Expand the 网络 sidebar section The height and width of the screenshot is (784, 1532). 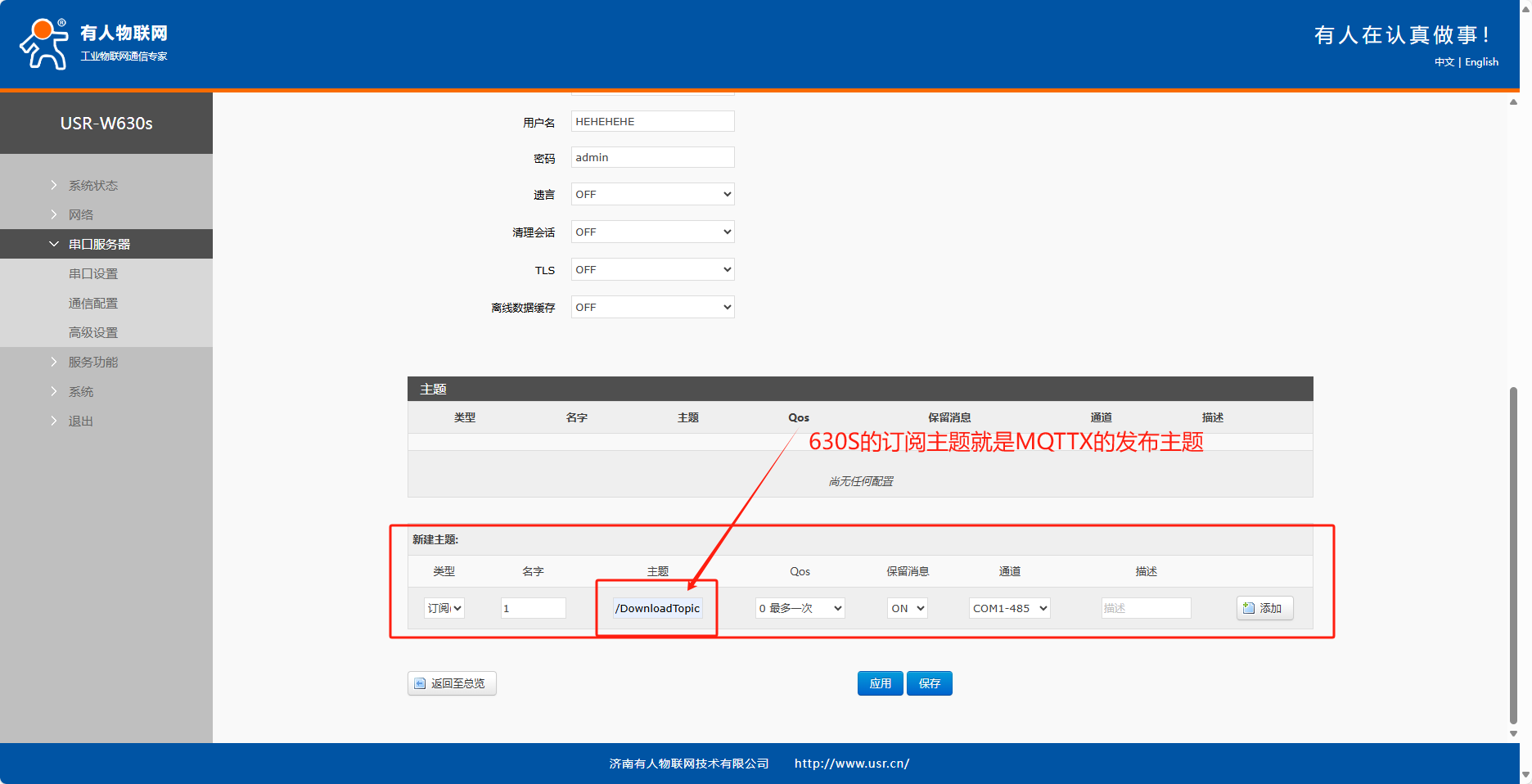pyautogui.click(x=81, y=215)
